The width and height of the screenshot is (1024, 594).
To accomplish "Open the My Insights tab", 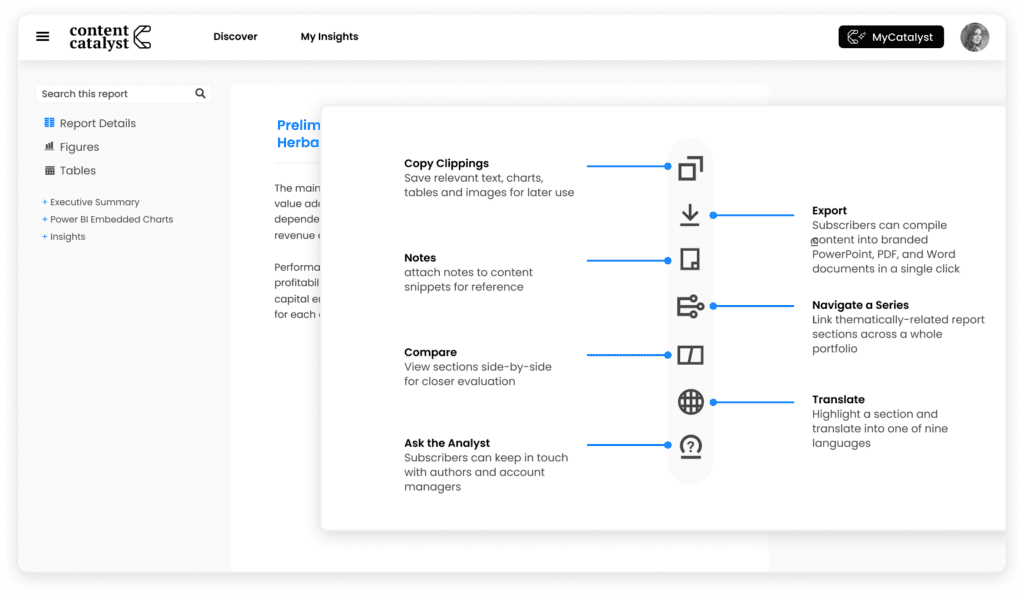I will pos(329,36).
